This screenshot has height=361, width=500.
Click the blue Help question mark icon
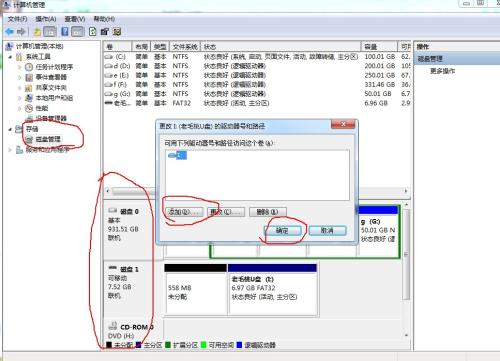[x=65, y=32]
